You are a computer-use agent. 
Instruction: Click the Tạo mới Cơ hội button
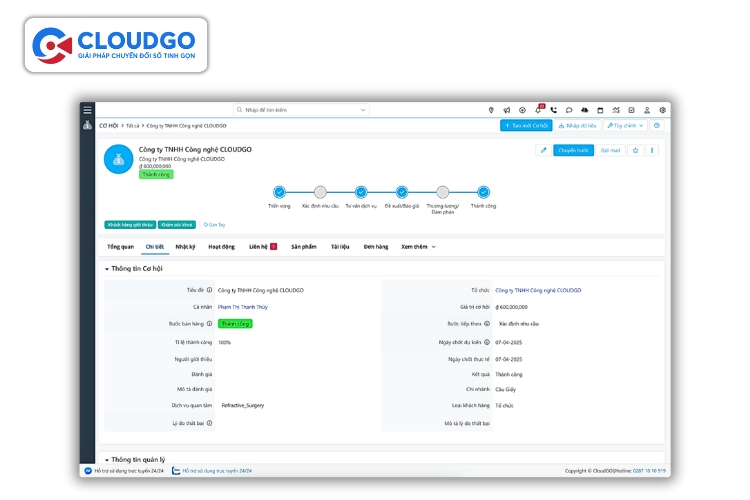coord(525,126)
